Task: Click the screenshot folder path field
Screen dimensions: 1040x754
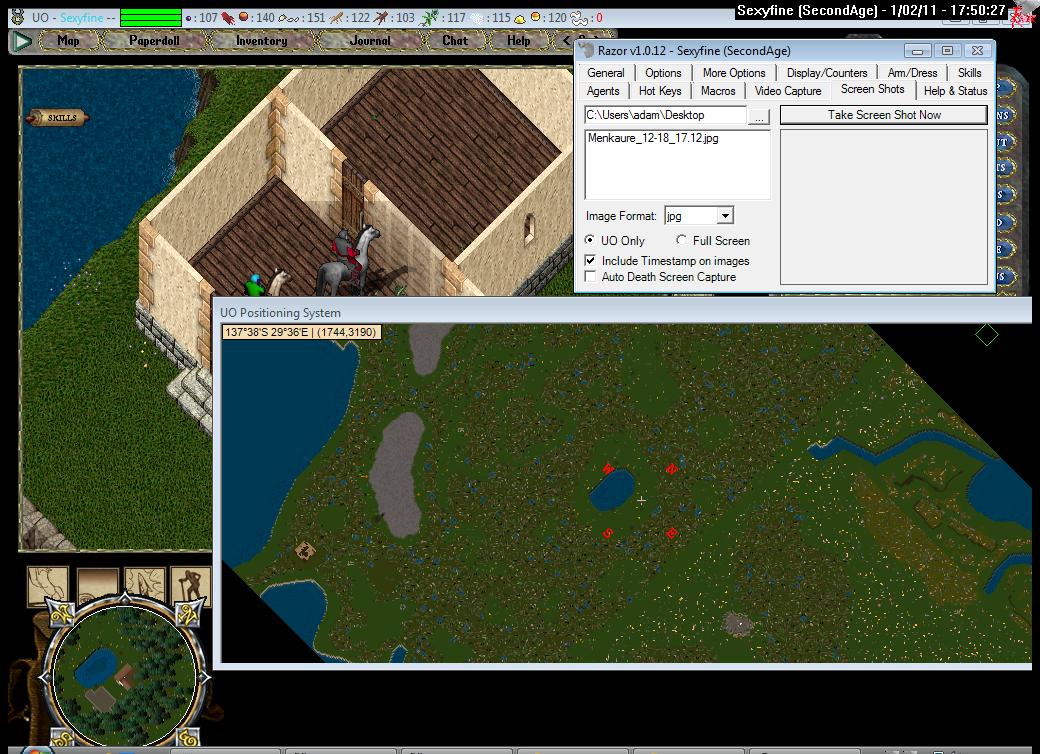Action: [664, 116]
